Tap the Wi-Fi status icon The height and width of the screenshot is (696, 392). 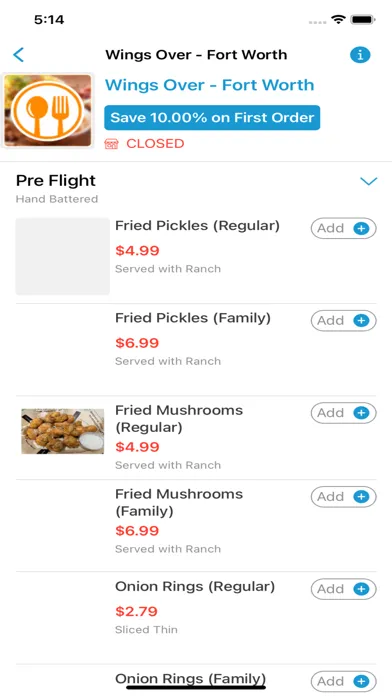[338, 20]
